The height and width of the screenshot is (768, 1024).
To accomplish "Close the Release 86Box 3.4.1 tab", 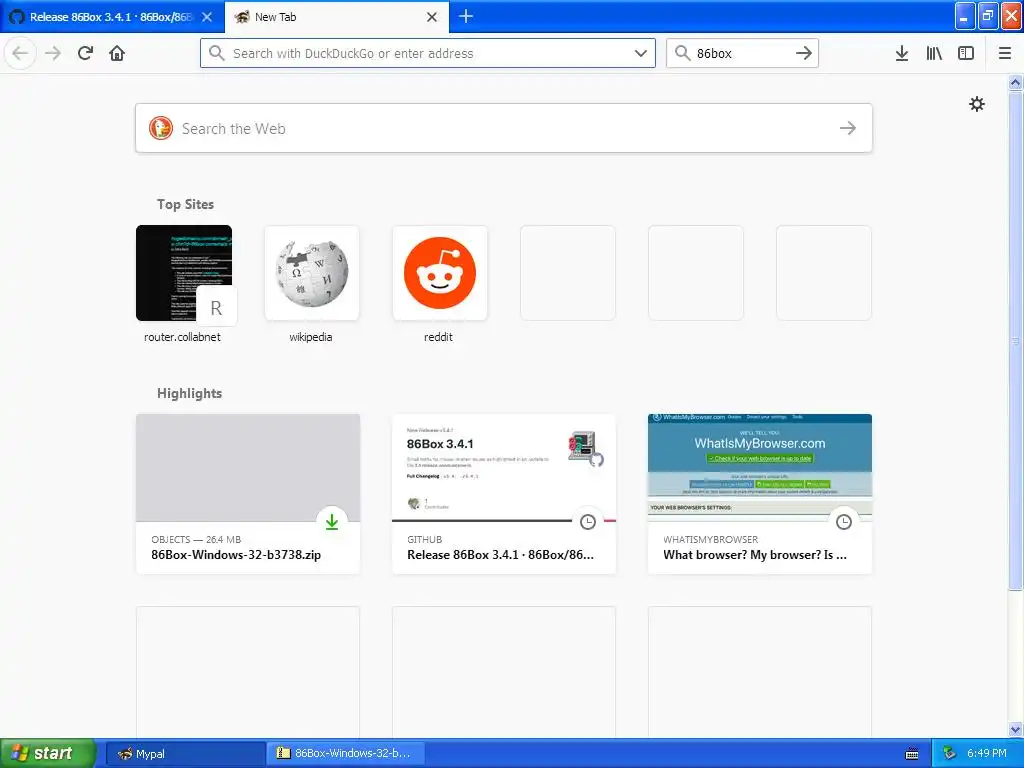I will (x=206, y=17).
